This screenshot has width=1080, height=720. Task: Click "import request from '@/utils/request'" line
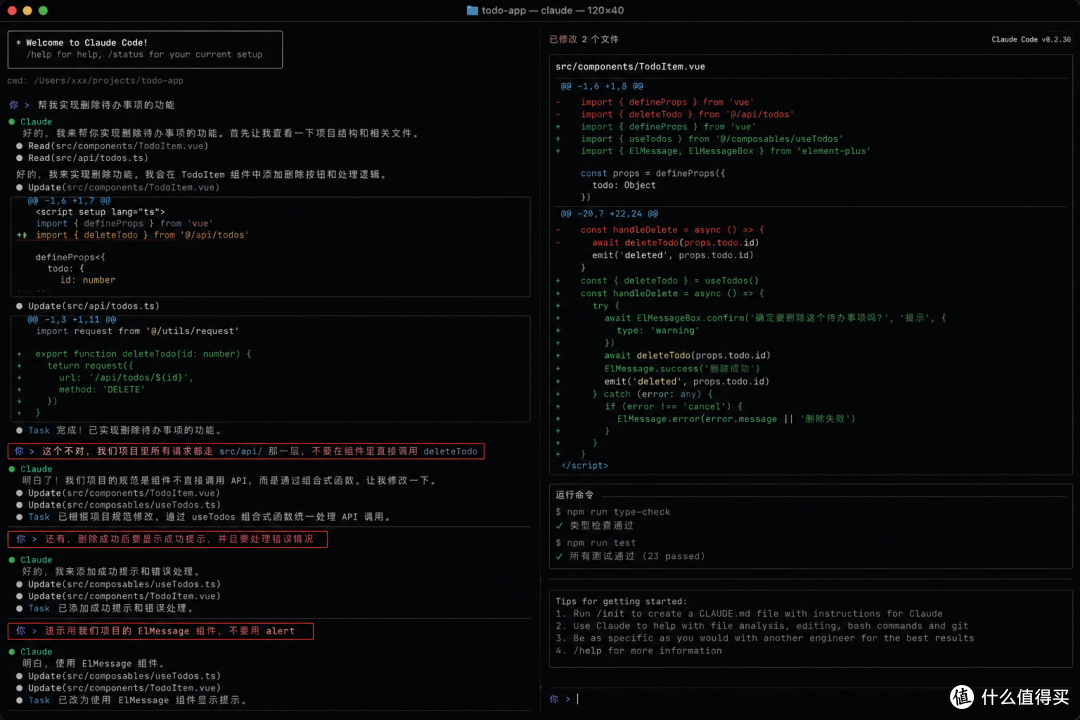coord(137,331)
